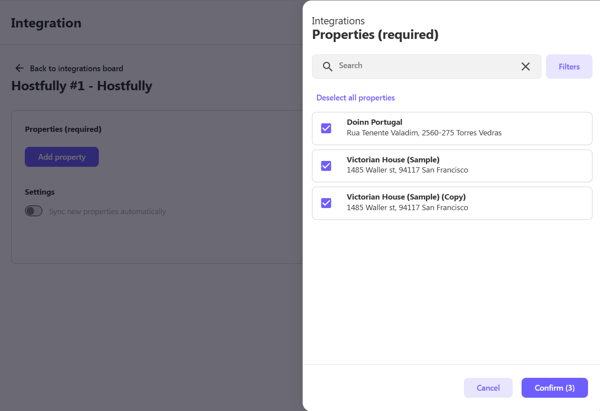Image resolution: width=600 pixels, height=411 pixels.
Task: Click Deselect all properties link
Action: (x=355, y=98)
